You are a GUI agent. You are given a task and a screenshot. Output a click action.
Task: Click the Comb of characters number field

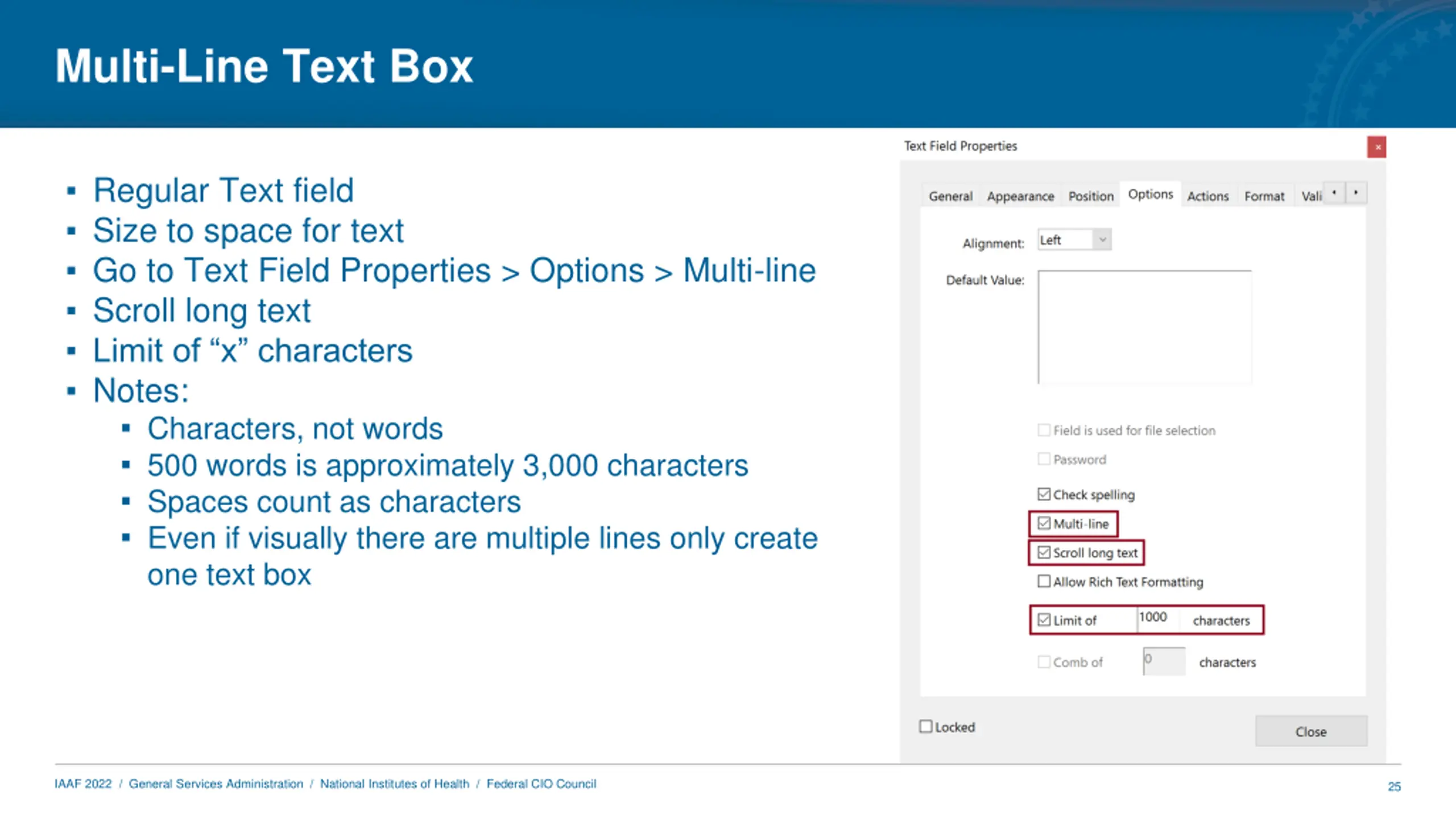click(1164, 661)
